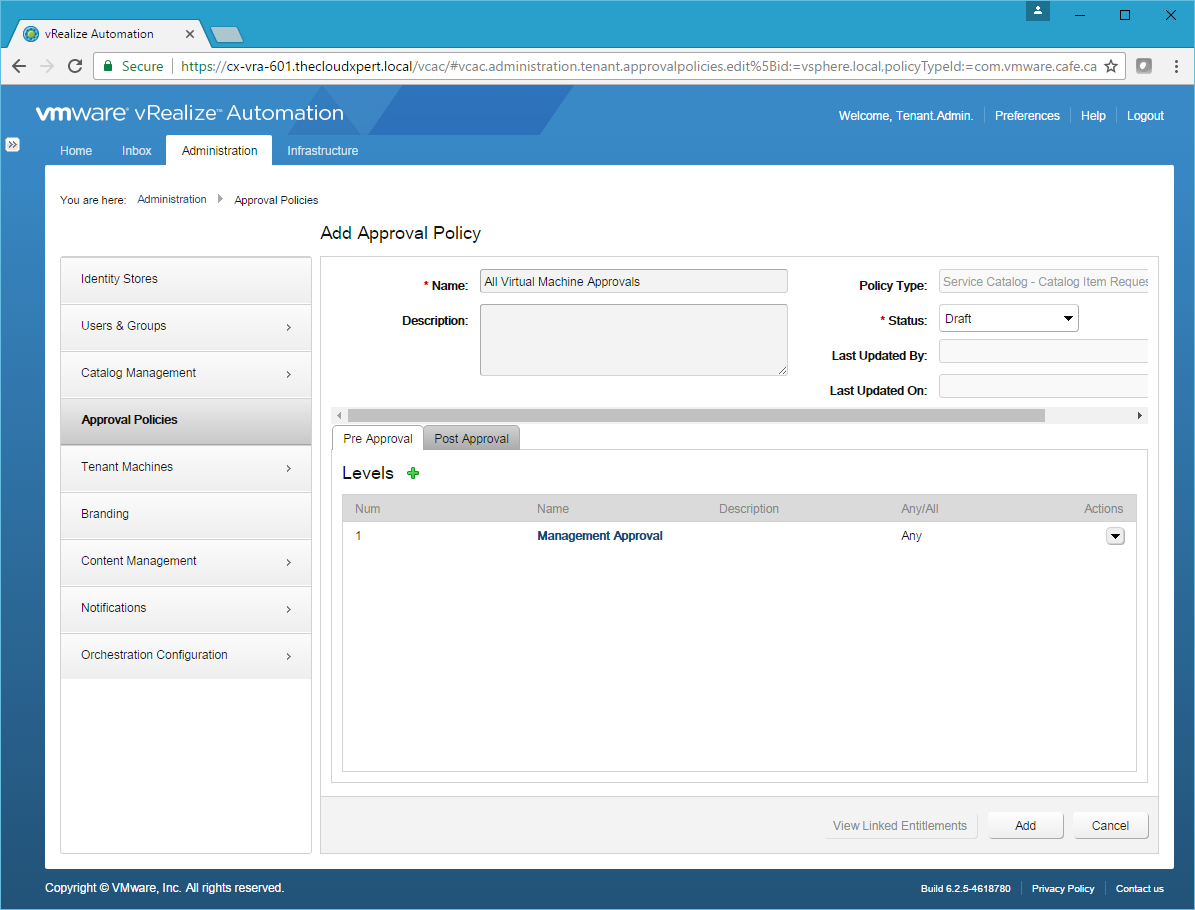
Task: Select Identity Stores in the sidebar
Action: 186,279
